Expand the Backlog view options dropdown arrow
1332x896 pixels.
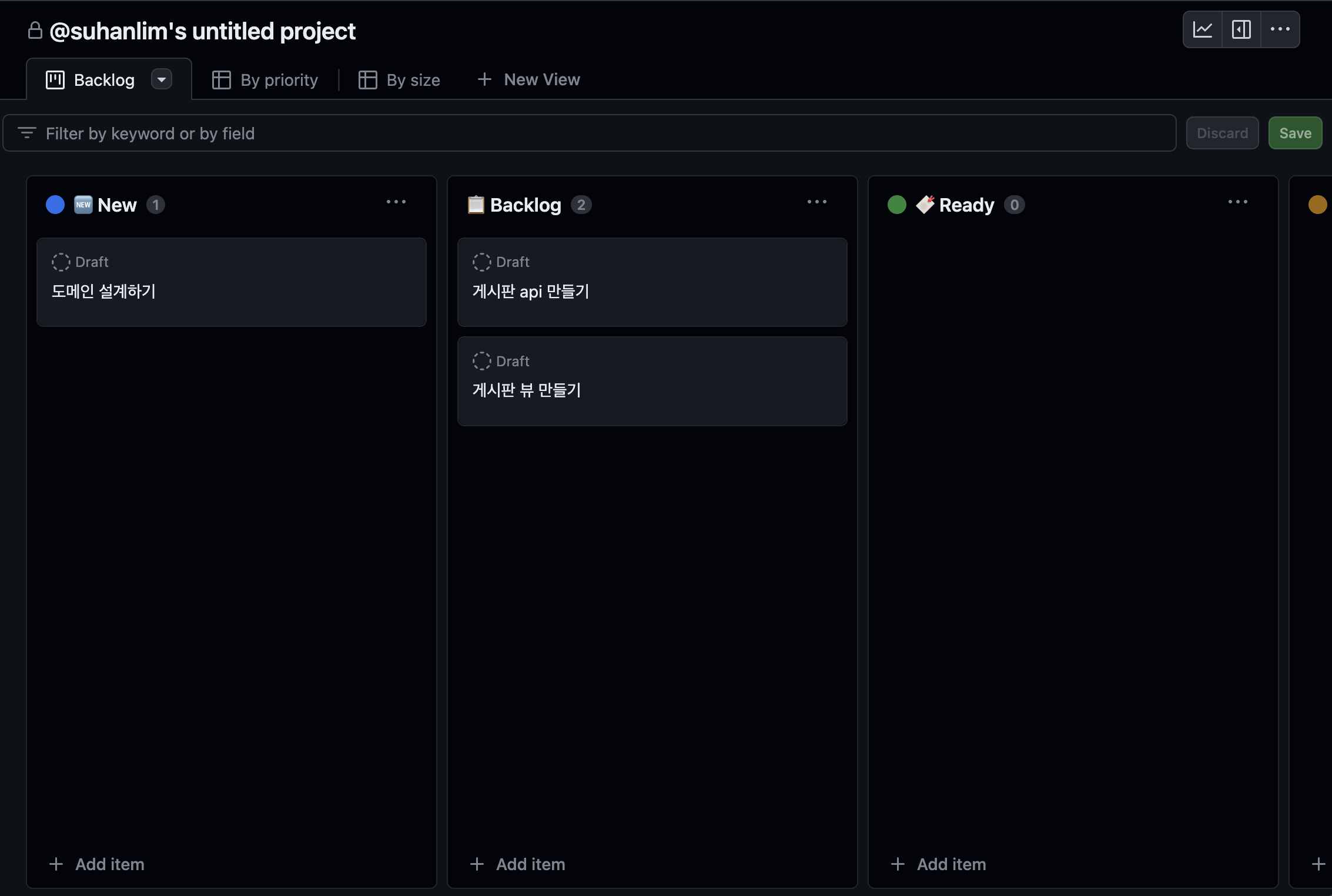[161, 79]
